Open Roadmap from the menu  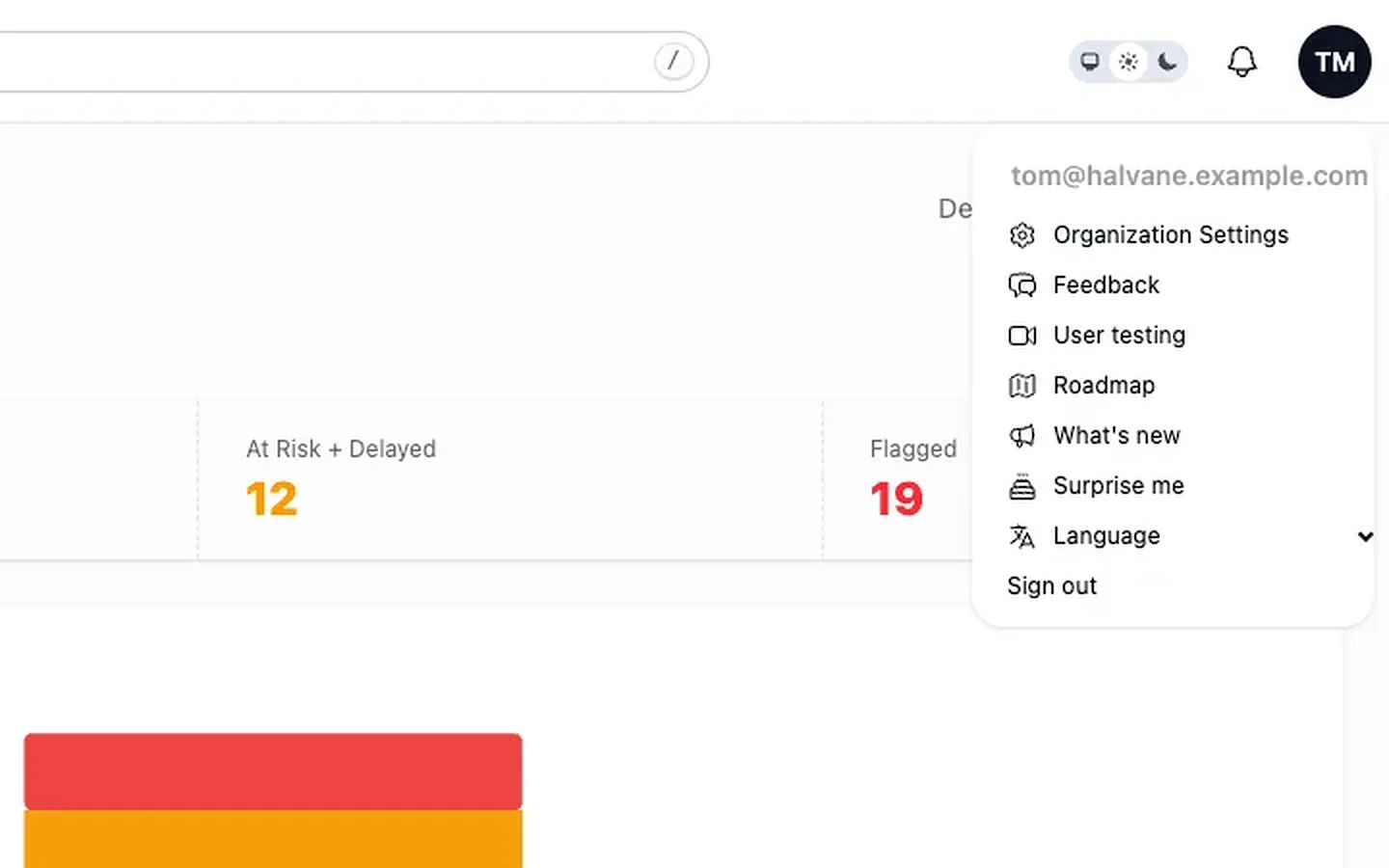pos(1103,385)
